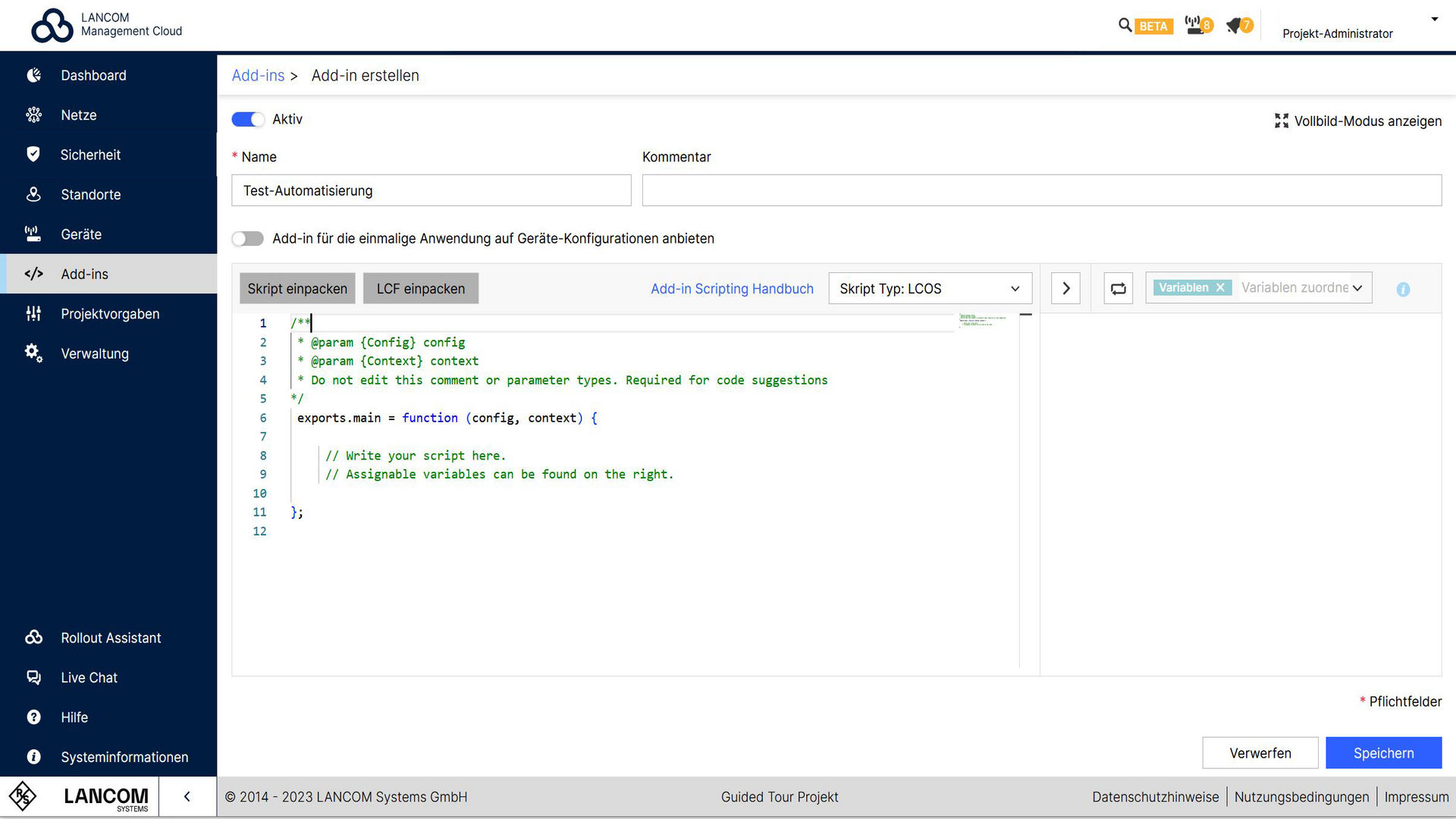The image size is (1456, 819).
Task: Open the Skript Typ: LCOS dropdown
Action: click(930, 288)
